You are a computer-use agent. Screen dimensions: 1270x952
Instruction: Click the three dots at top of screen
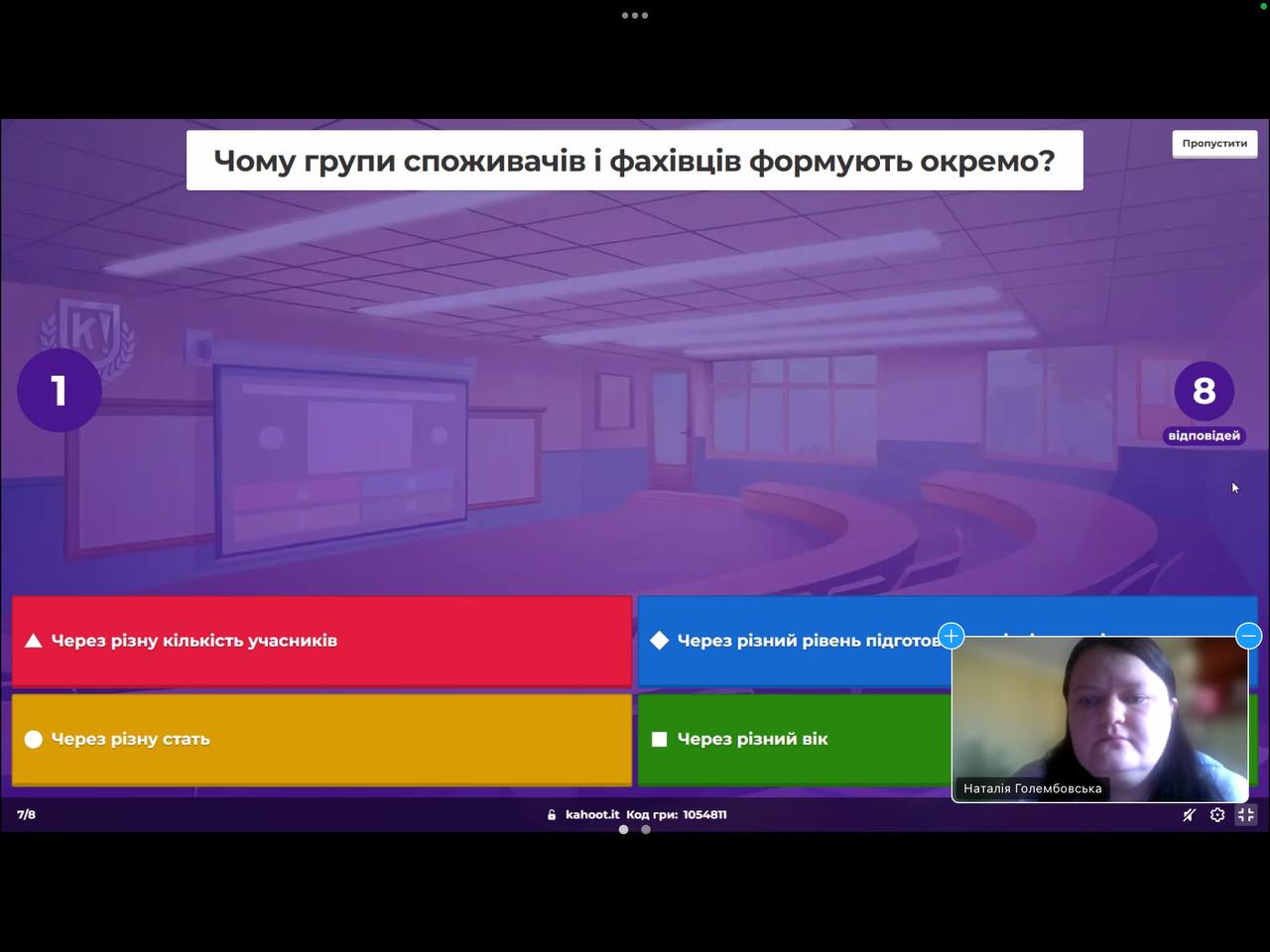point(635,15)
